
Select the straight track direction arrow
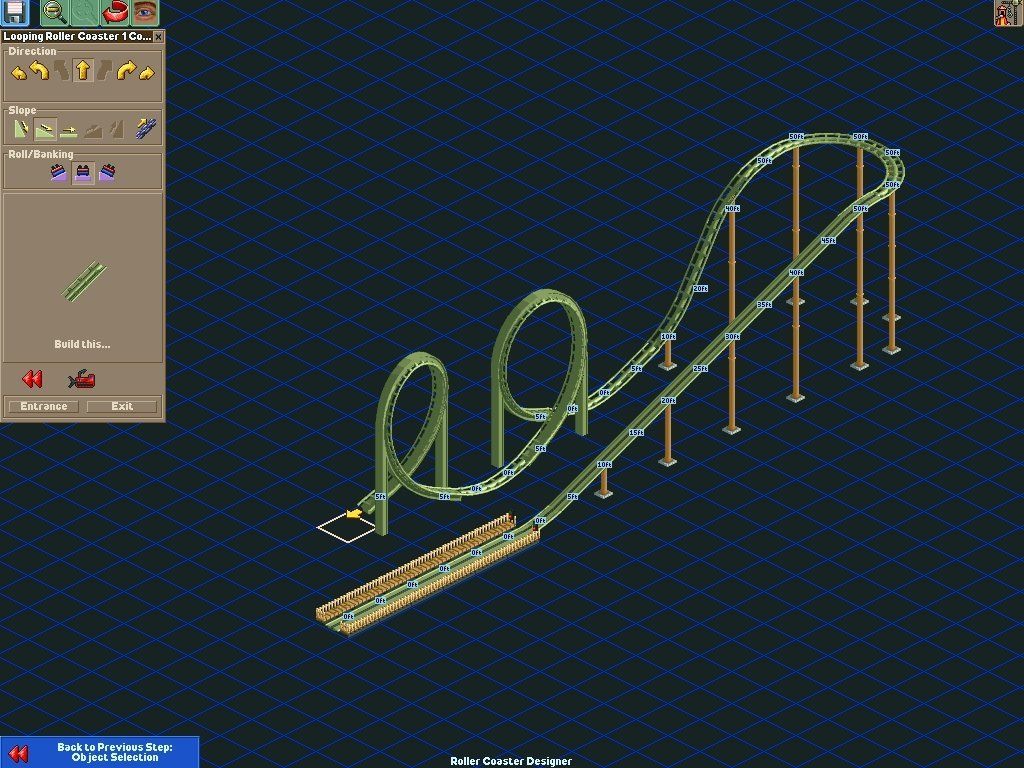pyautogui.click(x=83, y=72)
